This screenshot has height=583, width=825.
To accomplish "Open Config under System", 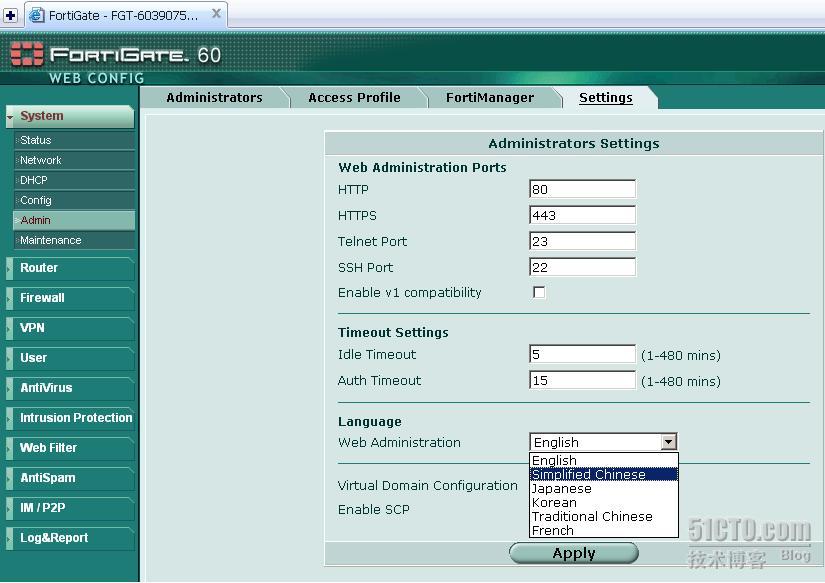I will click(x=74, y=200).
